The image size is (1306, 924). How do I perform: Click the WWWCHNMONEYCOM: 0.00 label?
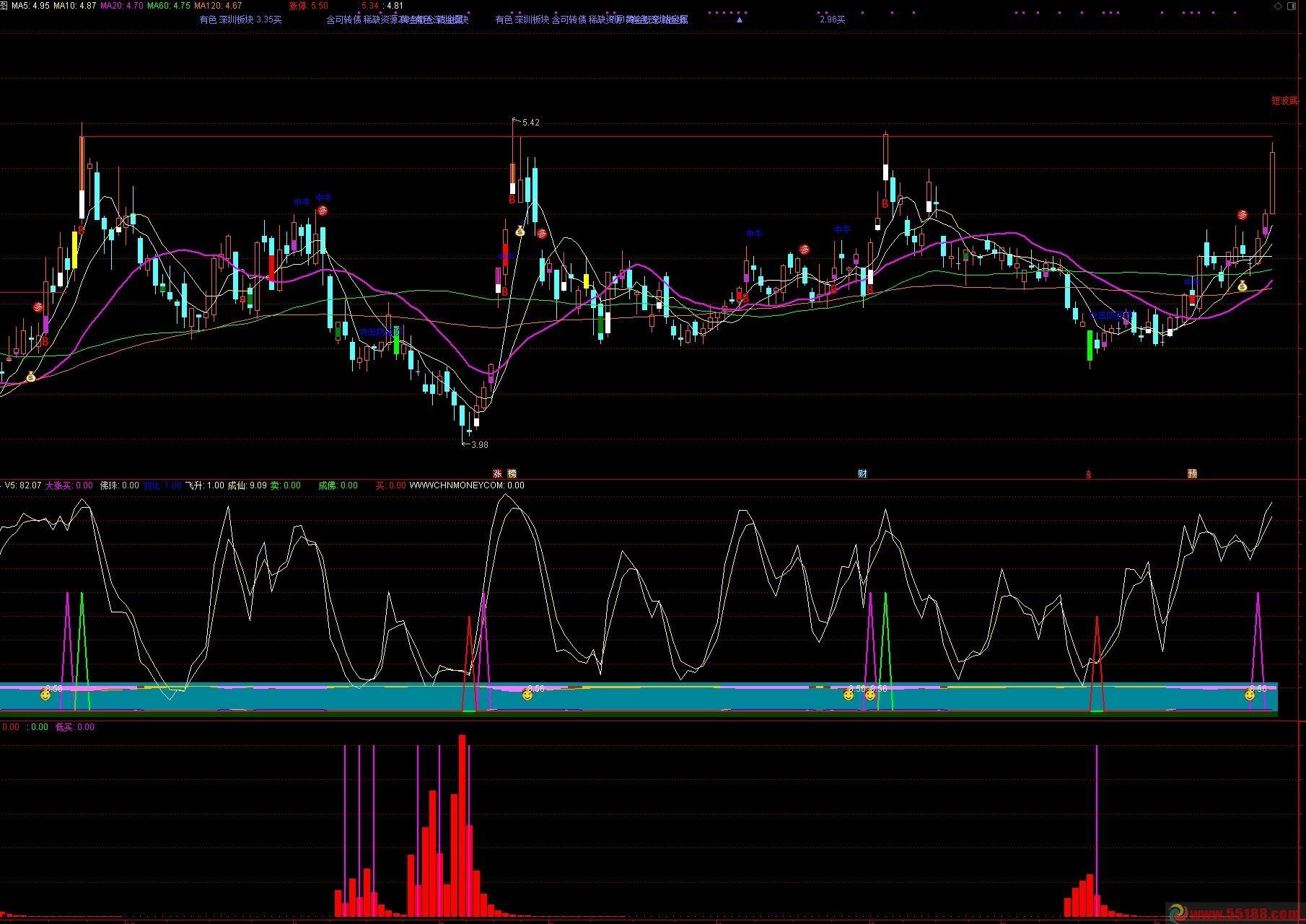point(467,485)
